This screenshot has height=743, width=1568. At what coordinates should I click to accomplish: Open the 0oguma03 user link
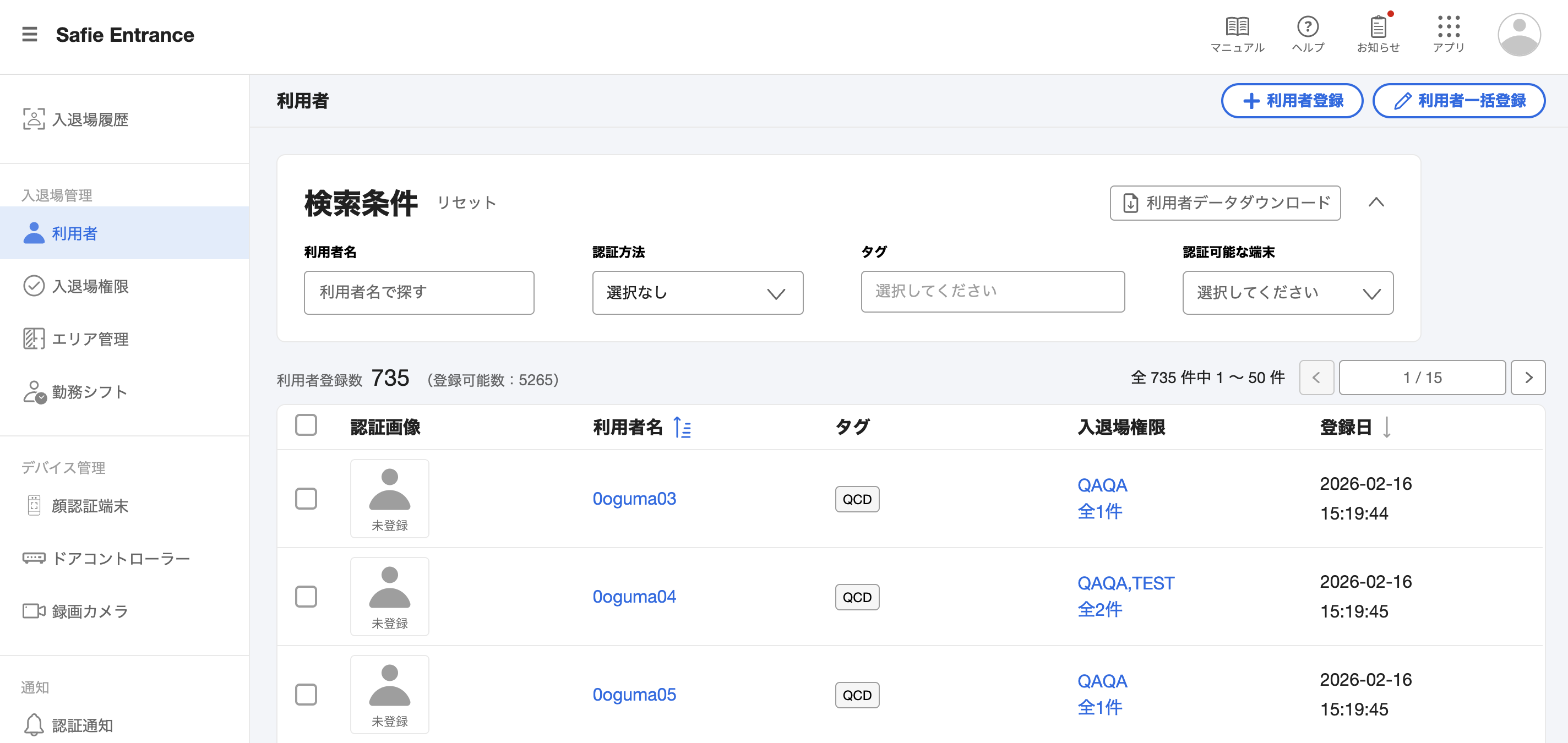click(x=634, y=499)
